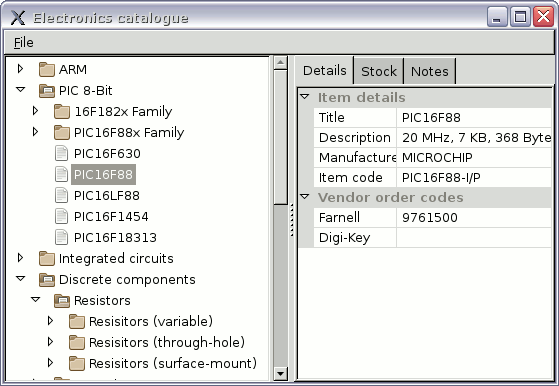
Task: Click the Resisitors (variable) folder icon
Action: [x=77, y=321]
